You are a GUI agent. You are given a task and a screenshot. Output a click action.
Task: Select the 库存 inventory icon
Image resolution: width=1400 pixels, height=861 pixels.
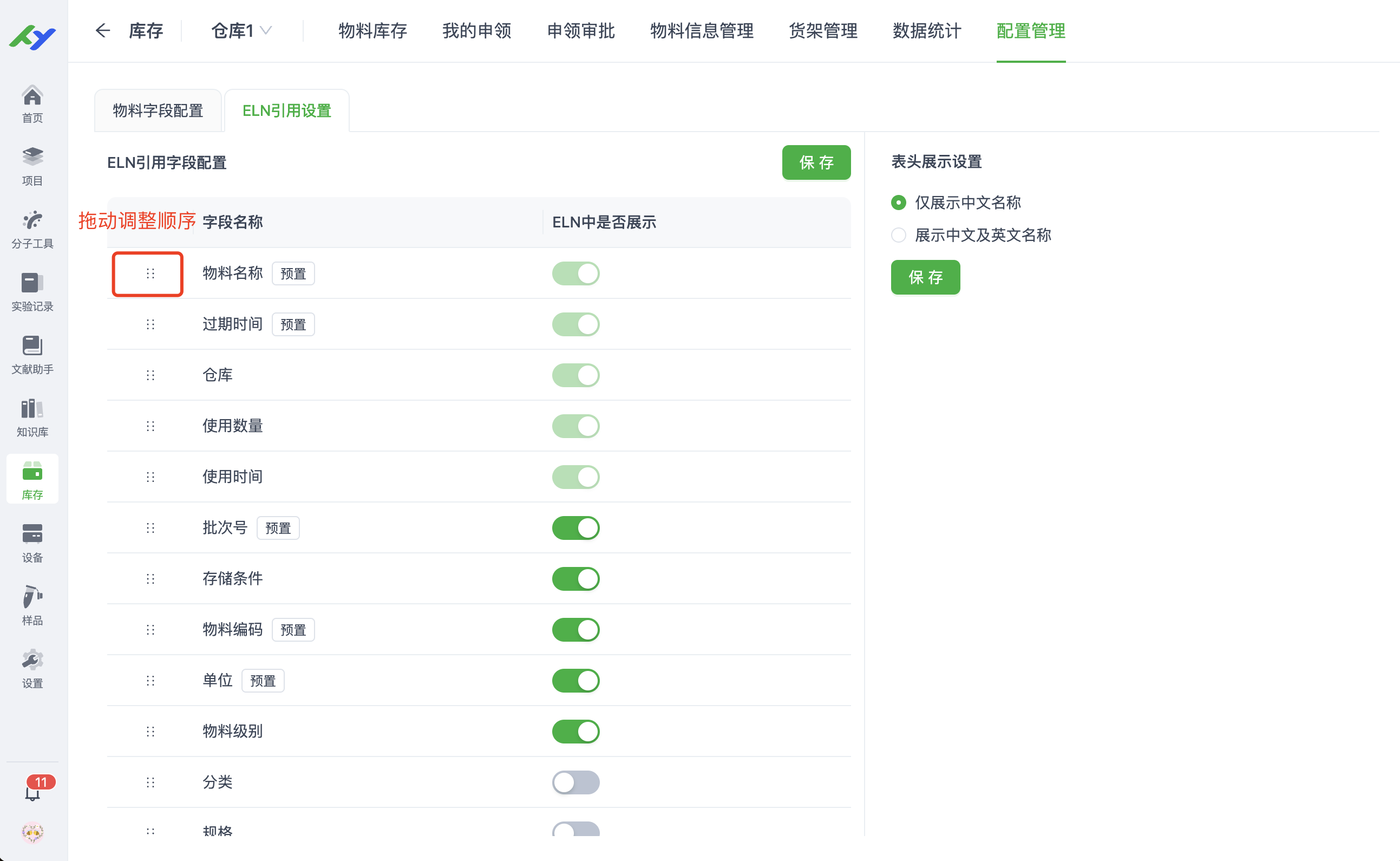pos(32,479)
